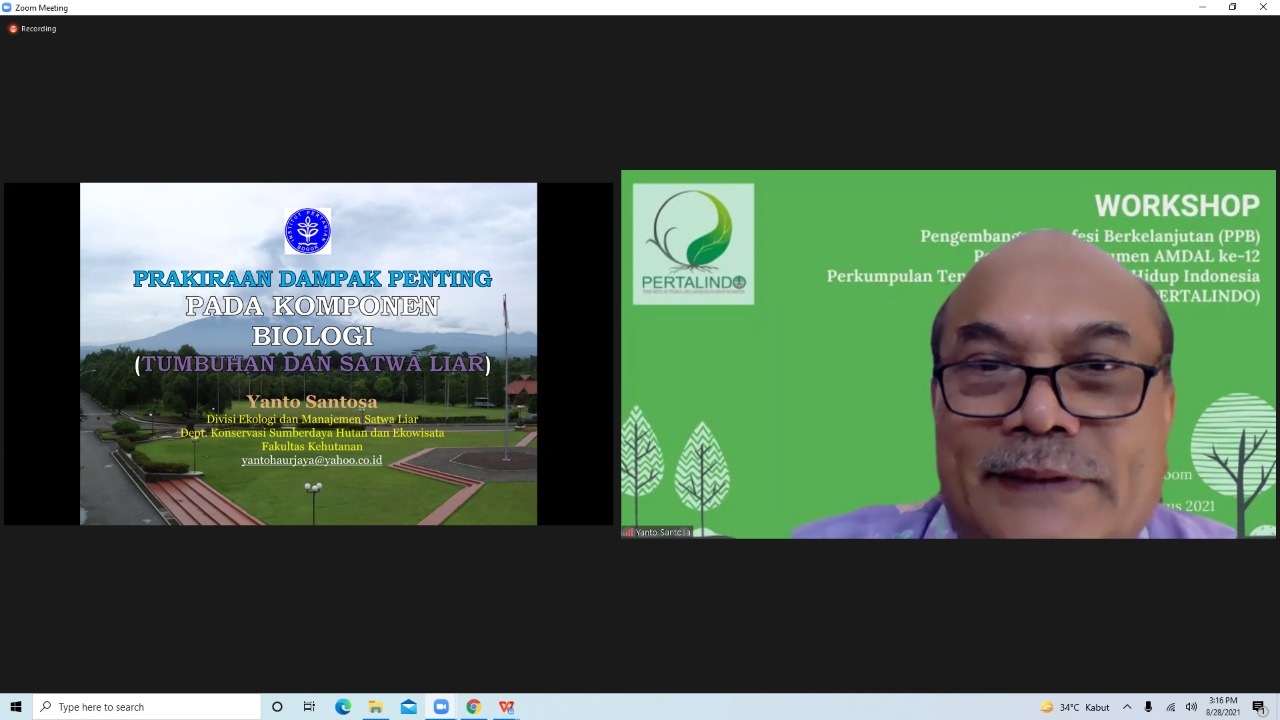Viewport: 1280px width, 720px height.
Task: Open the volume control in tray
Action: (x=1191, y=707)
